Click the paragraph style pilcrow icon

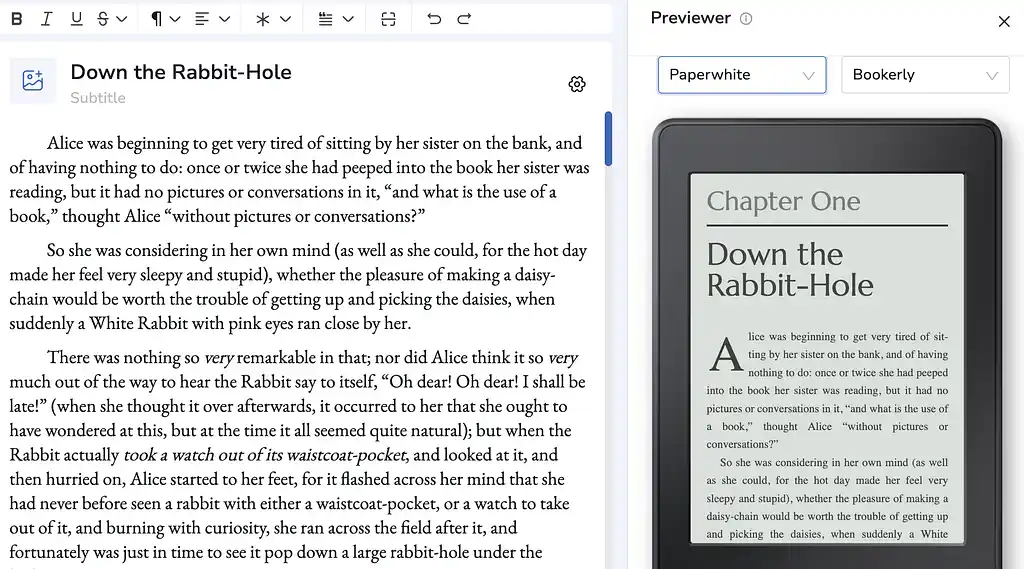[x=157, y=19]
